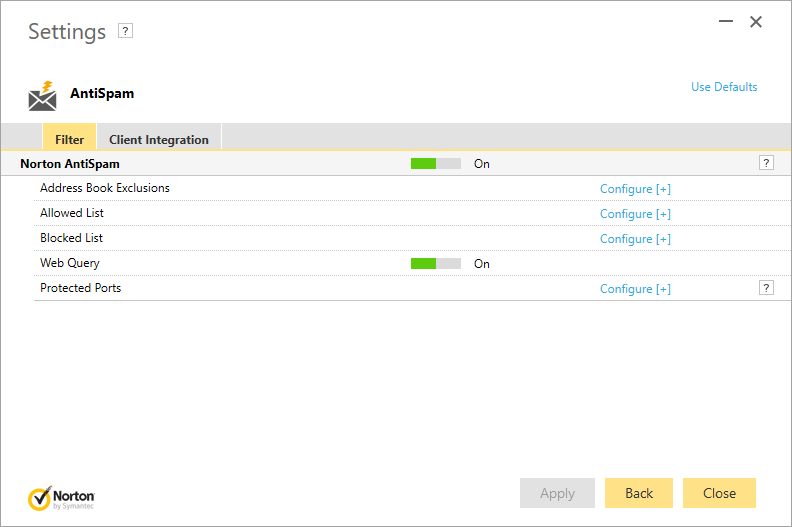
Task: Toggle the Norton AntiSpam switch off
Action: pyautogui.click(x=436, y=164)
